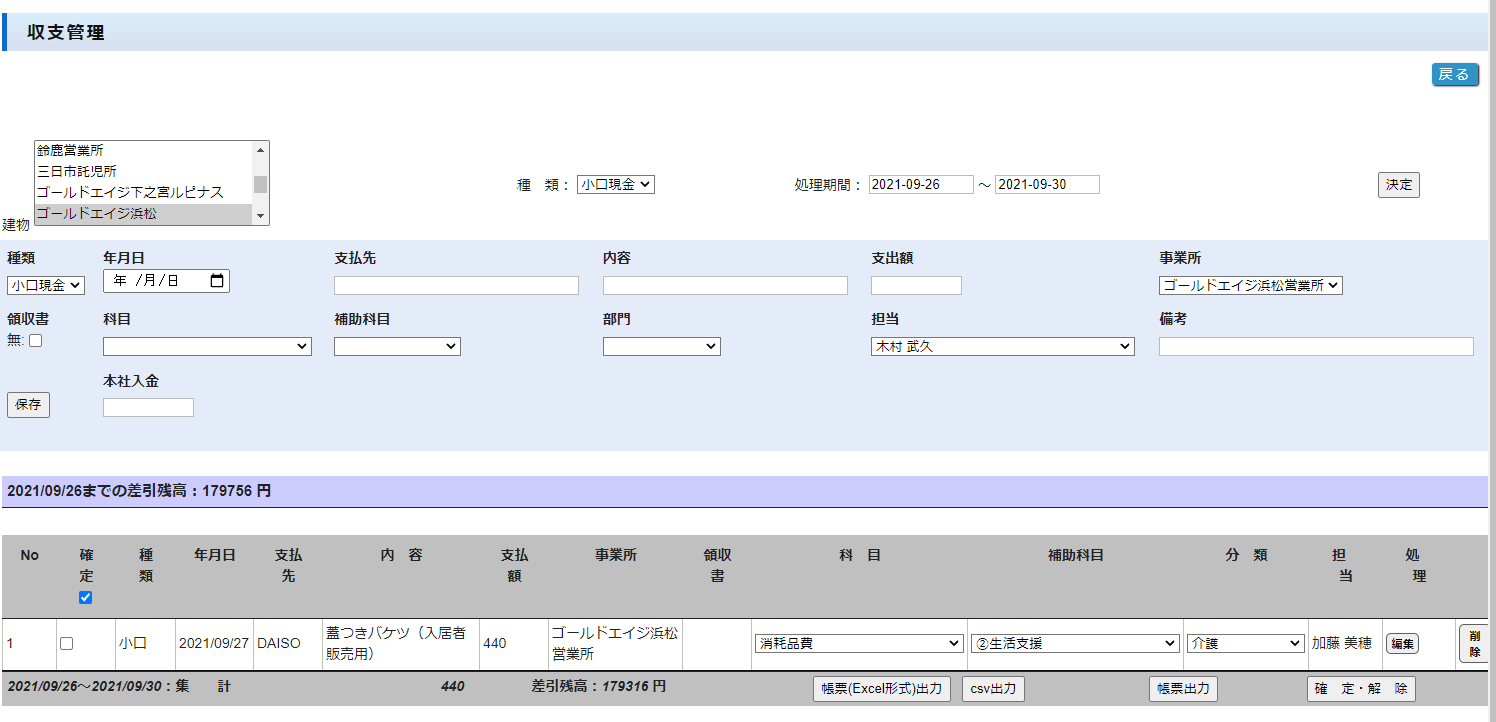Viewport: 1496px width, 722px height.
Task: Click the 支払先 input field
Action: [x=456, y=286]
